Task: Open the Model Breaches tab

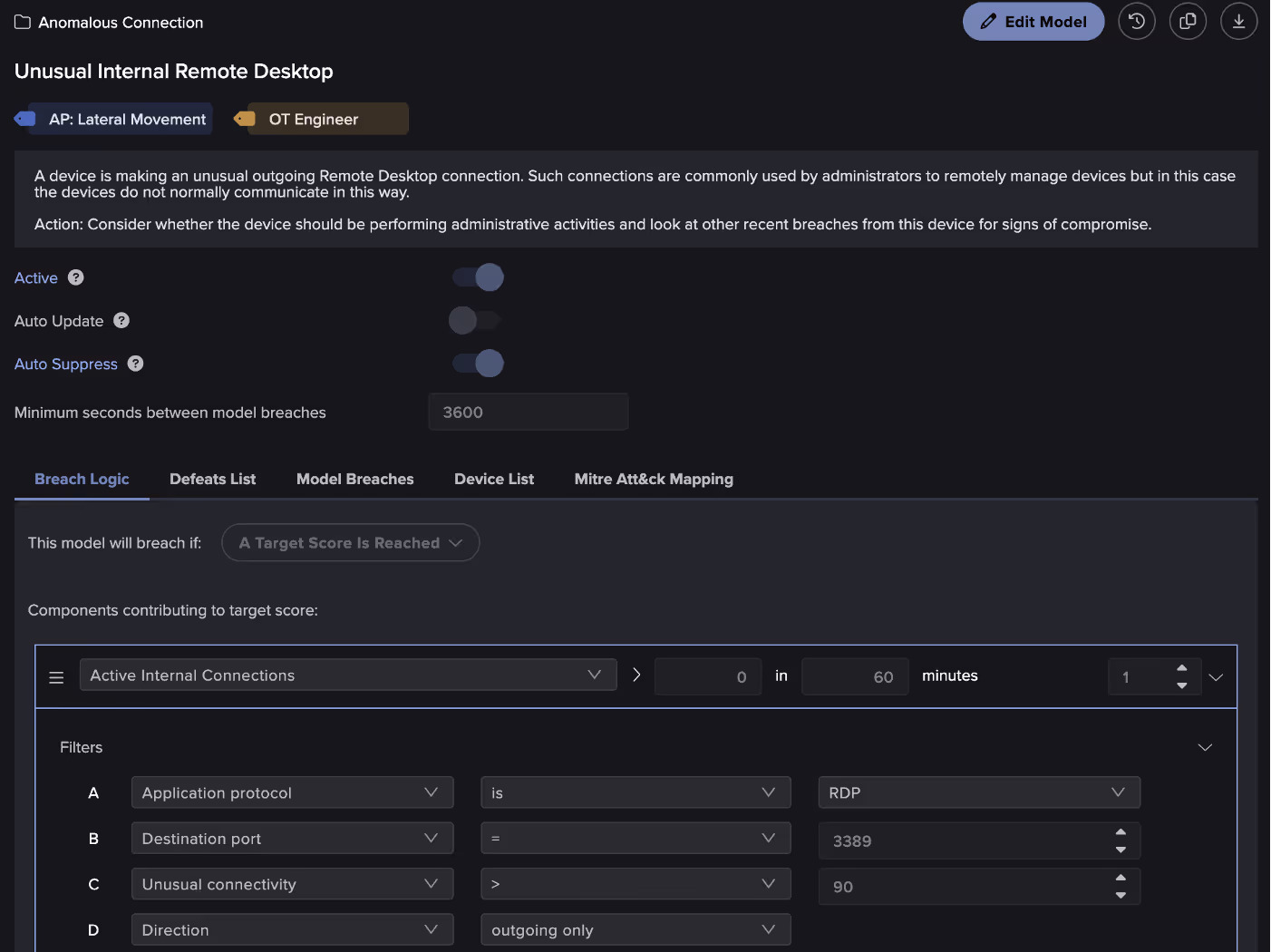Action: (354, 479)
